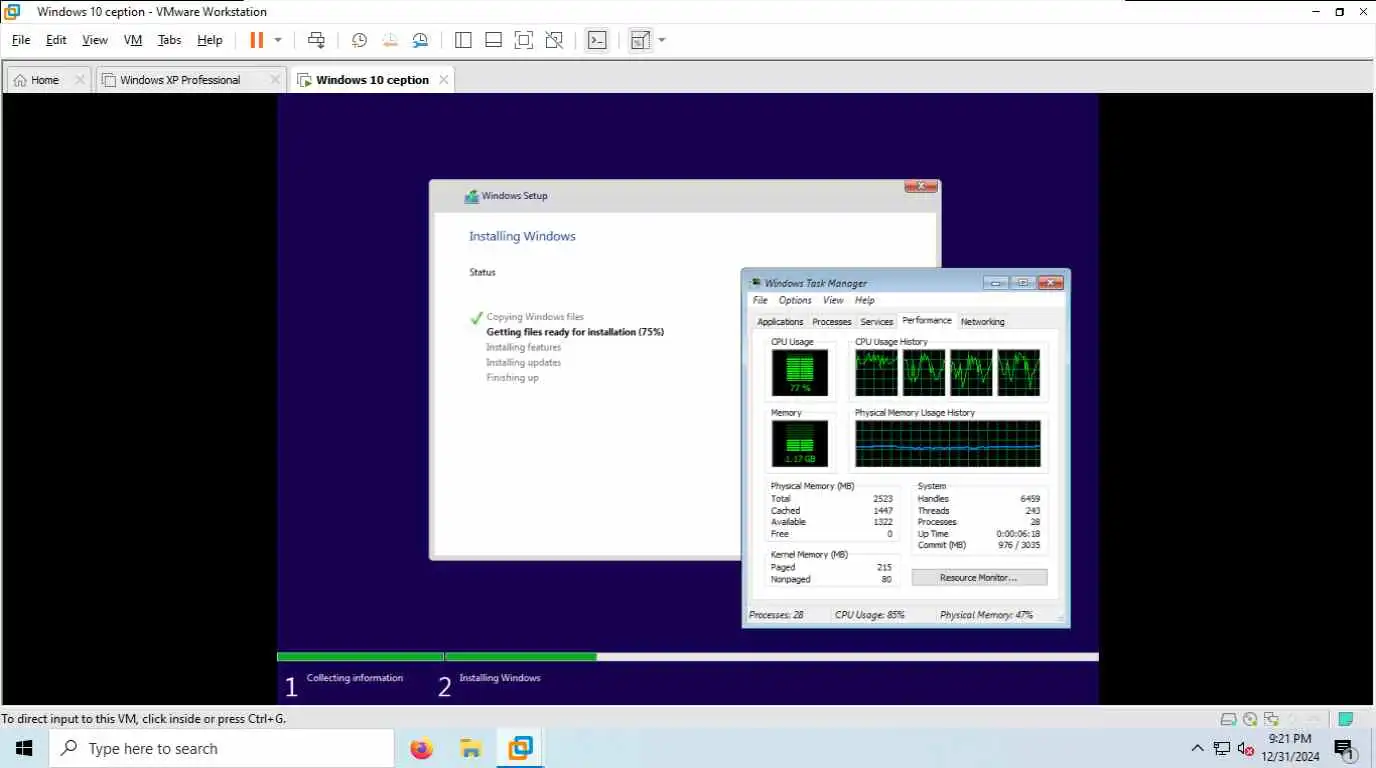Open the Windows Start menu
Image resolution: width=1376 pixels, height=768 pixels.
(24, 748)
